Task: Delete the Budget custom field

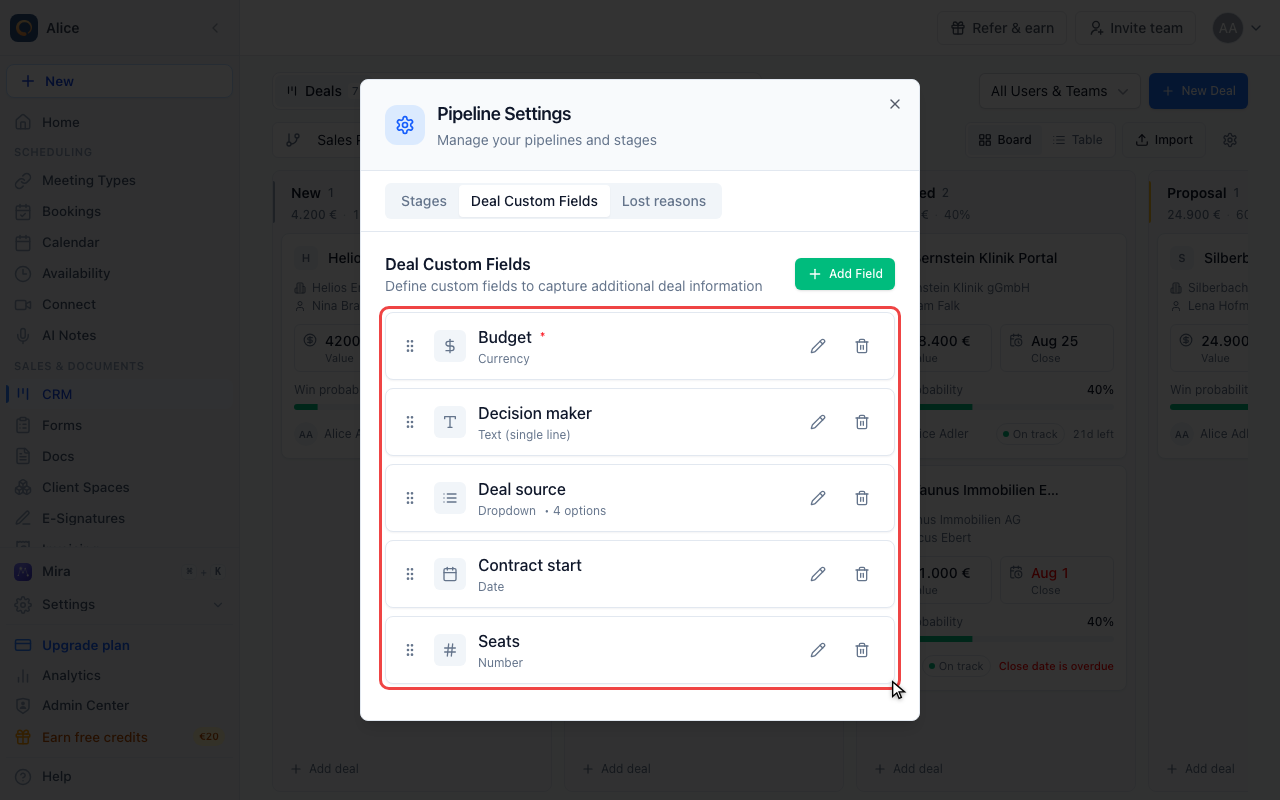Action: pos(862,346)
